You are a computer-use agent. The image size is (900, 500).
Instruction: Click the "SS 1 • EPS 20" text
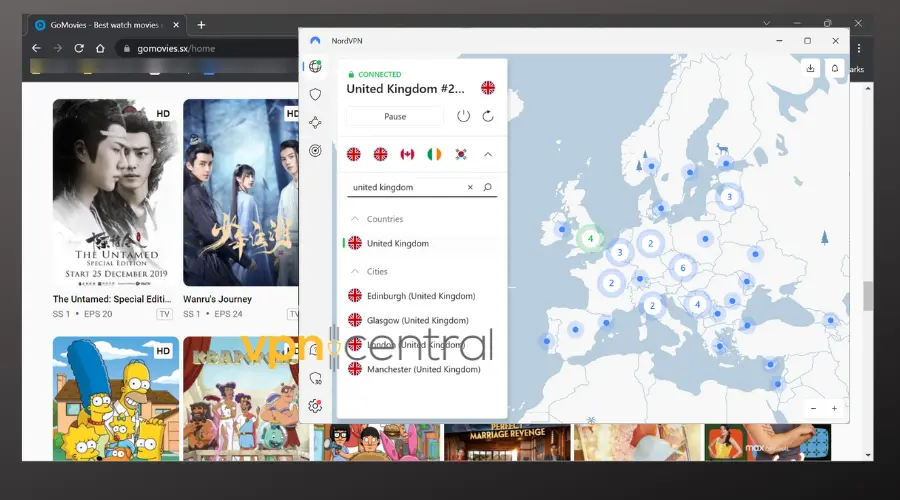coord(83,314)
